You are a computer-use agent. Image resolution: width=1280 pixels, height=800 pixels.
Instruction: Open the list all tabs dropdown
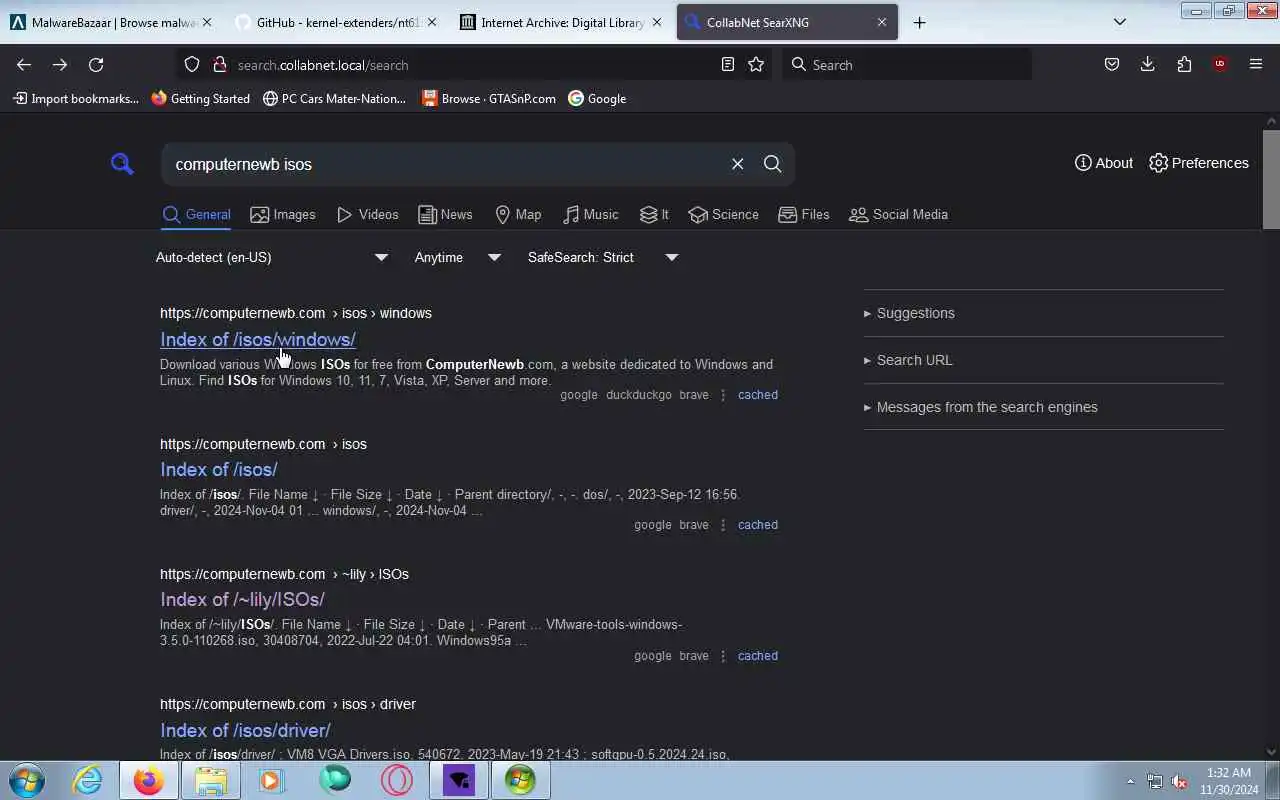(x=1120, y=22)
